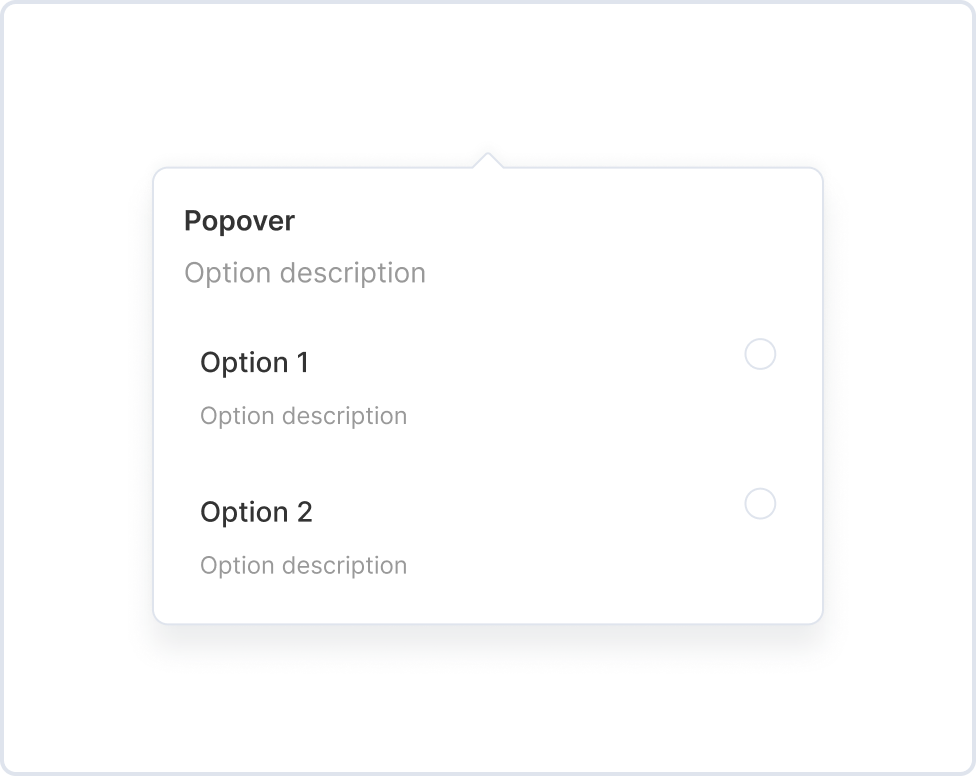Click the description directly under Popover title

[304, 273]
